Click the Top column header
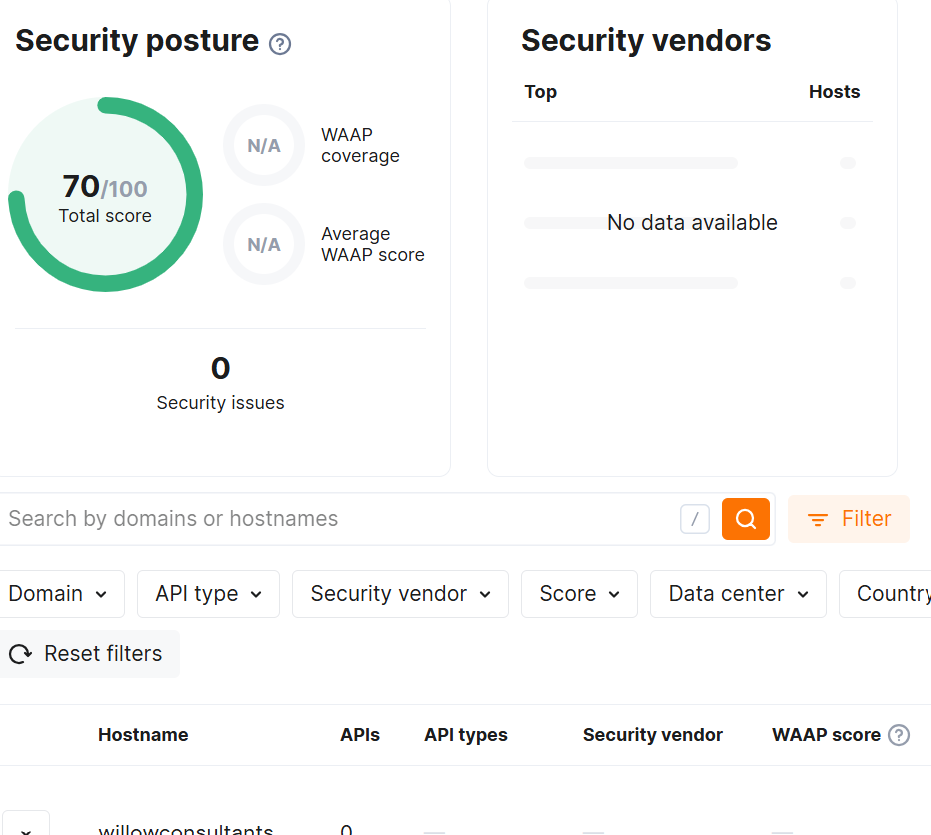 click(540, 91)
